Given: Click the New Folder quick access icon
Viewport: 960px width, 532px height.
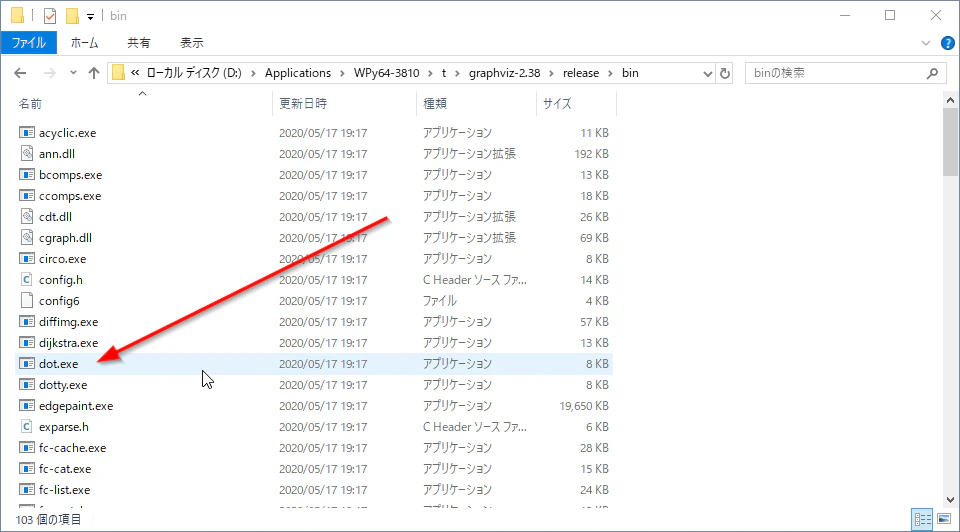Looking at the screenshot, I should pos(72,16).
